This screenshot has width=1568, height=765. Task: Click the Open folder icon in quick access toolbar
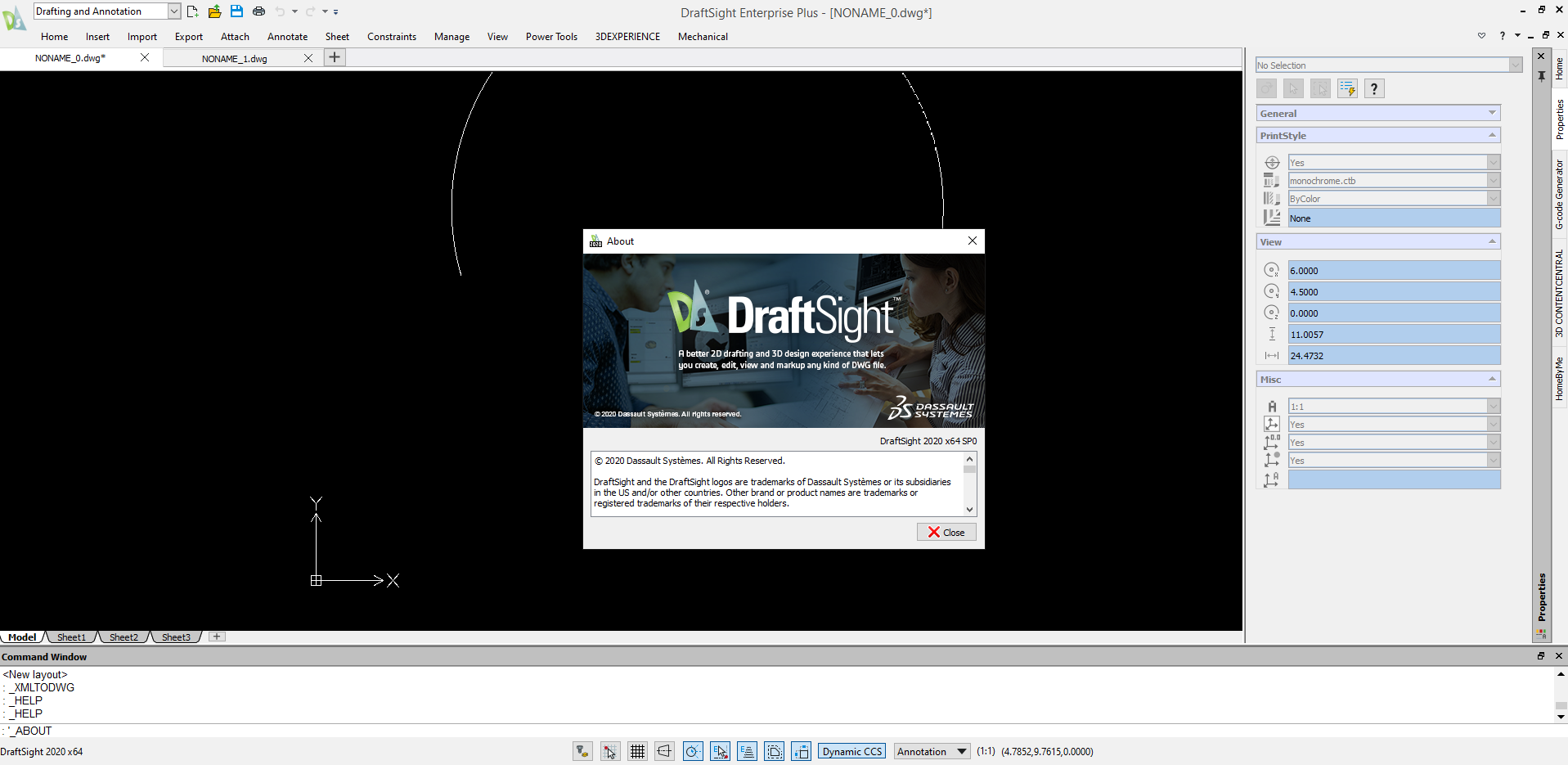point(214,11)
